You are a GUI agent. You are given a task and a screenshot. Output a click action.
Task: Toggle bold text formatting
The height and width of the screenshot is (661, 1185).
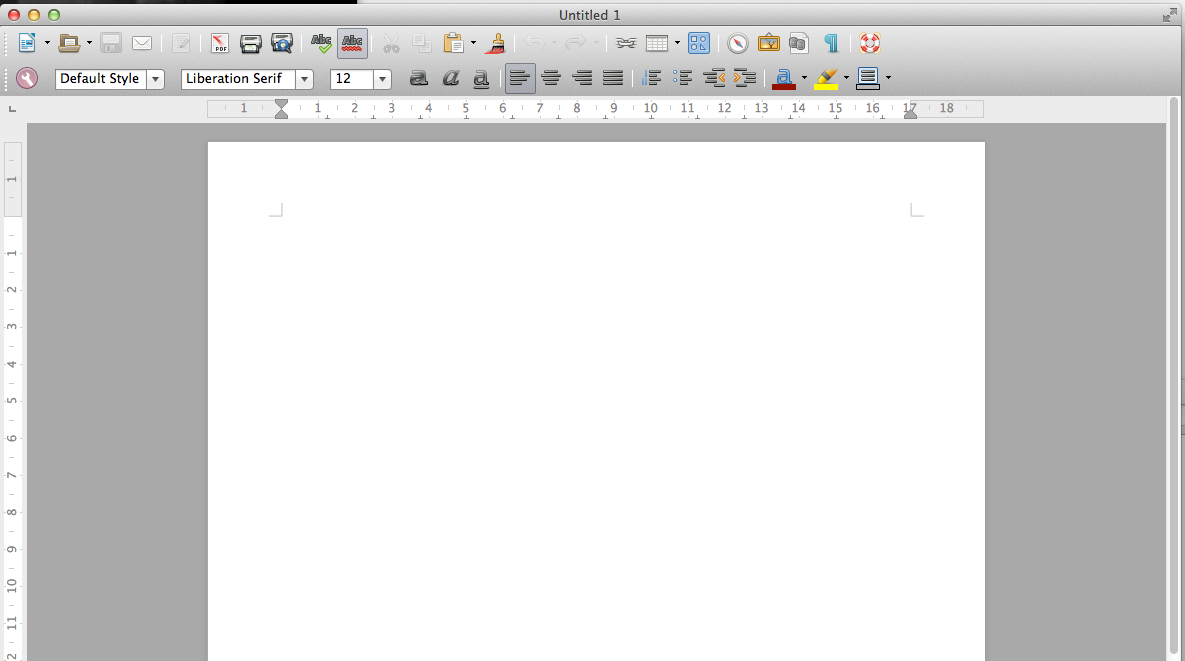coord(419,78)
